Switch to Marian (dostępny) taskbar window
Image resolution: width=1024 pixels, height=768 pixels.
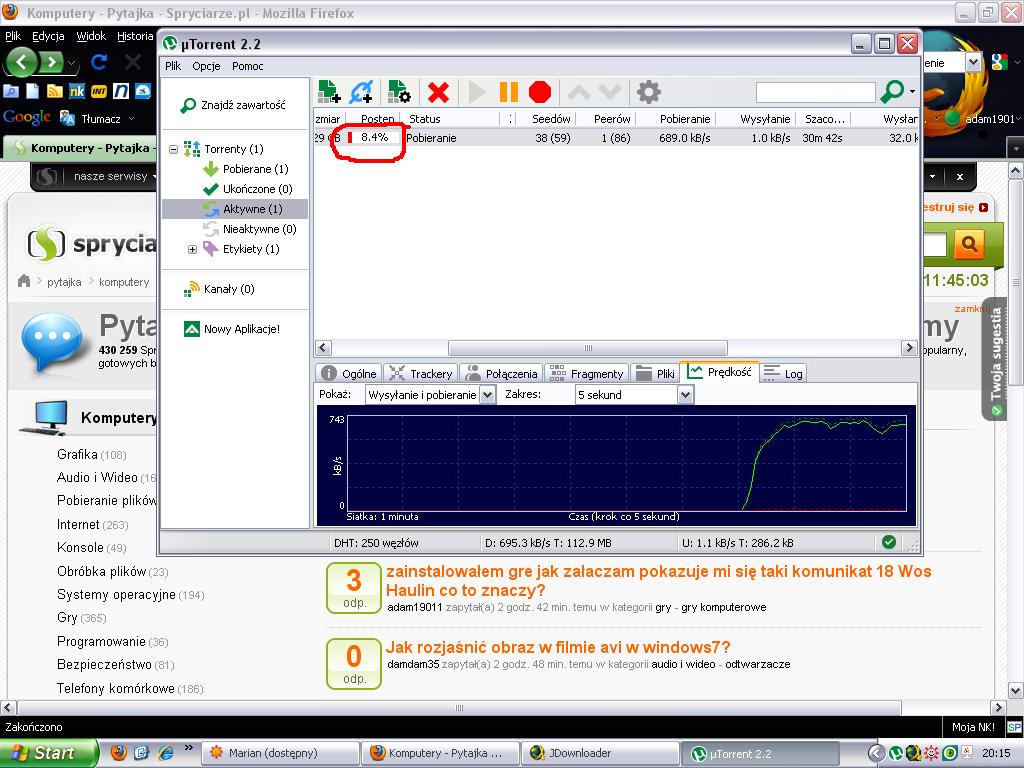281,753
